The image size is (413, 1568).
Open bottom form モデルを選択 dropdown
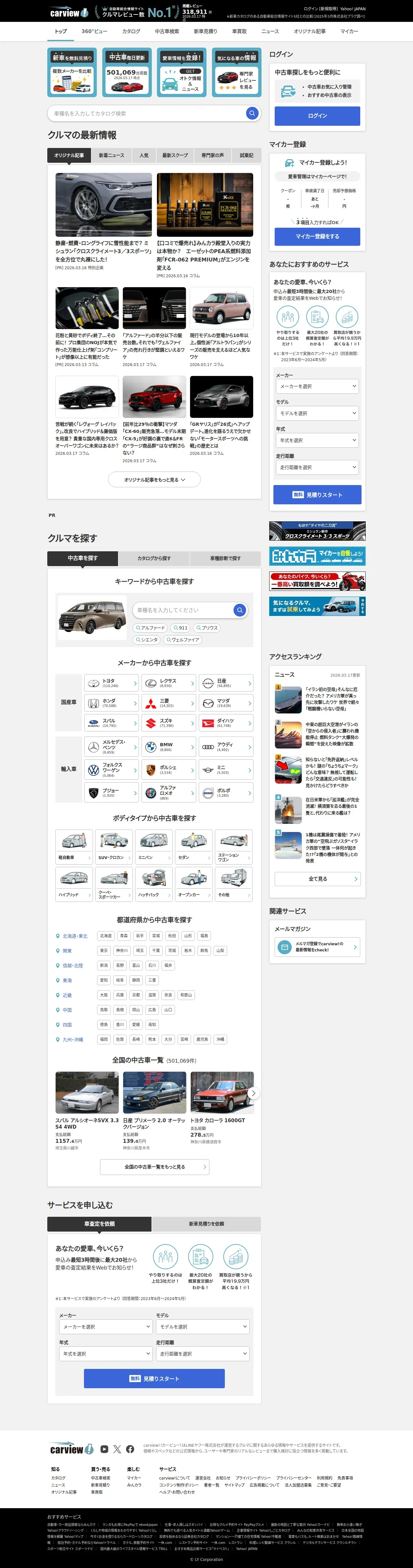[x=202, y=1326]
